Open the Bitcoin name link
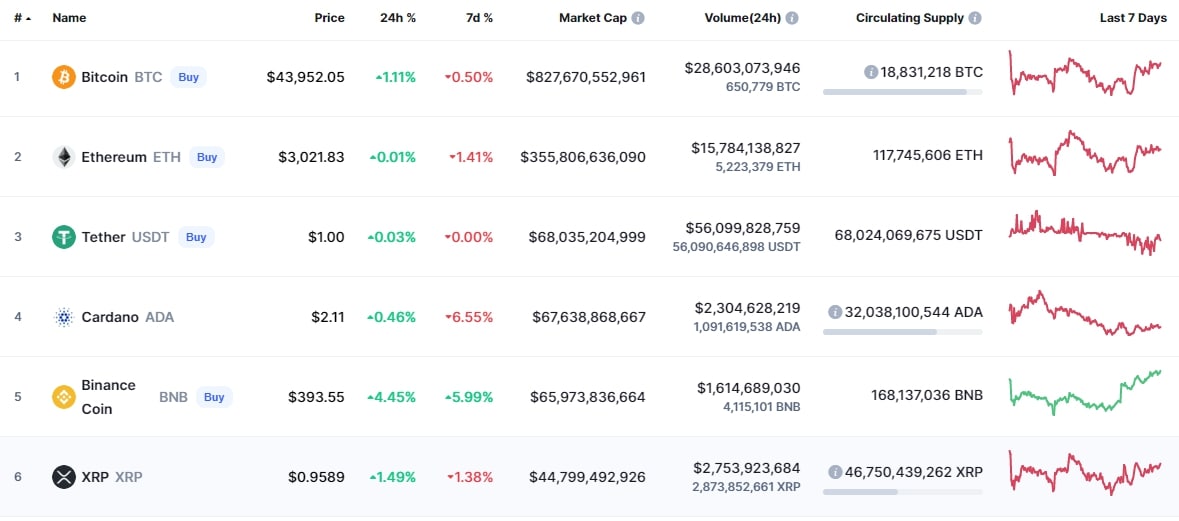Image resolution: width=1179 pixels, height=521 pixels. click(x=105, y=77)
